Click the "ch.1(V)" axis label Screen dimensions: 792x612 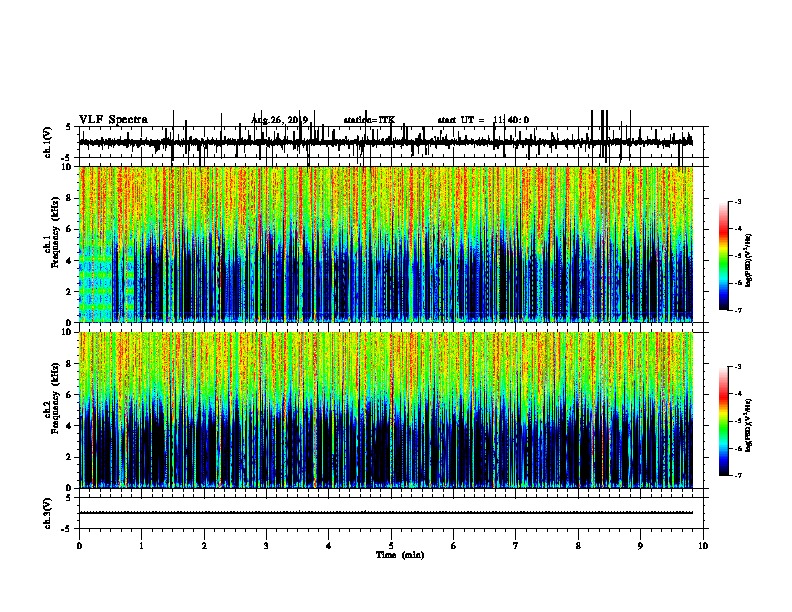[47, 142]
